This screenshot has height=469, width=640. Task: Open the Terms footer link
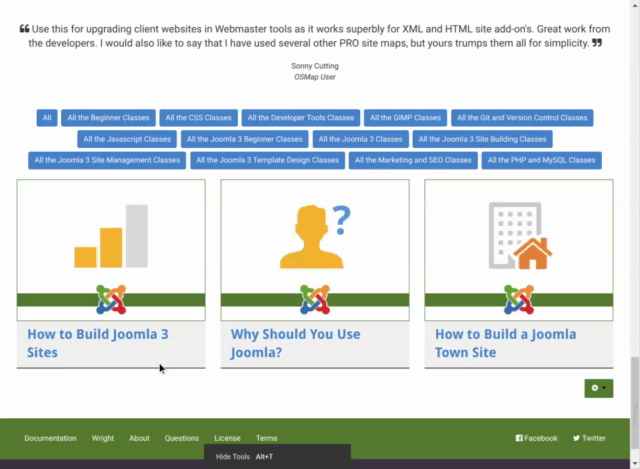(x=267, y=438)
